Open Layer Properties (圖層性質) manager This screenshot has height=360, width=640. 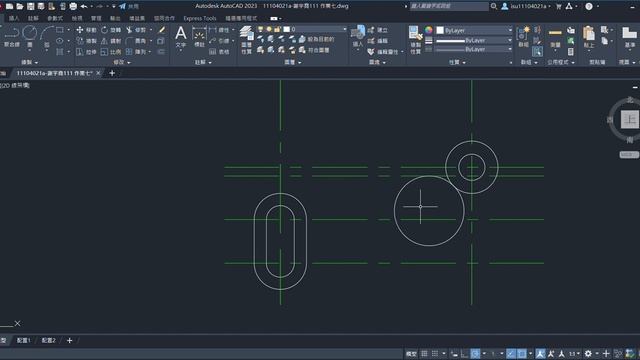[x=246, y=40]
